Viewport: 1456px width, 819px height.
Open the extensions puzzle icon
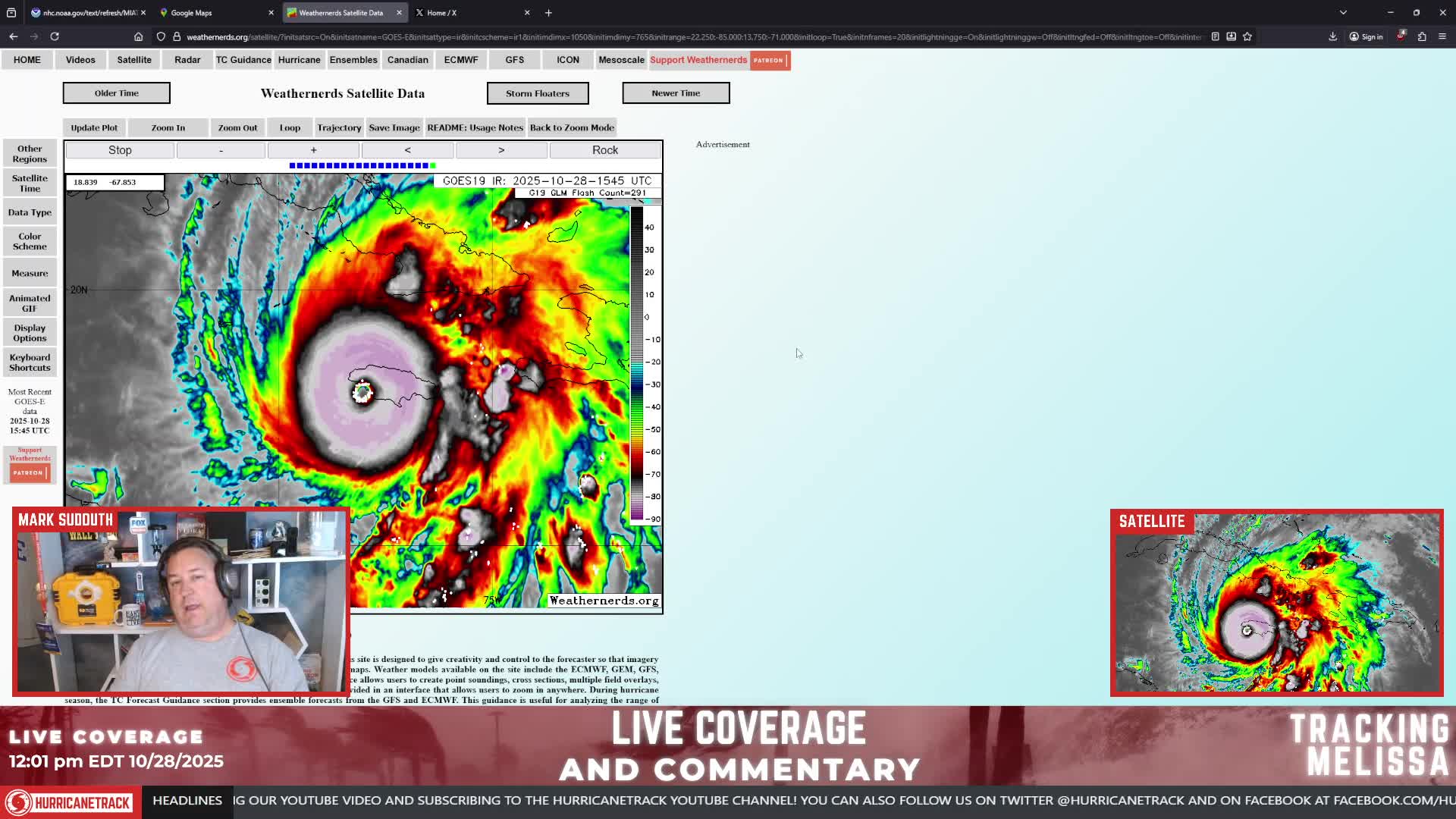1422,36
